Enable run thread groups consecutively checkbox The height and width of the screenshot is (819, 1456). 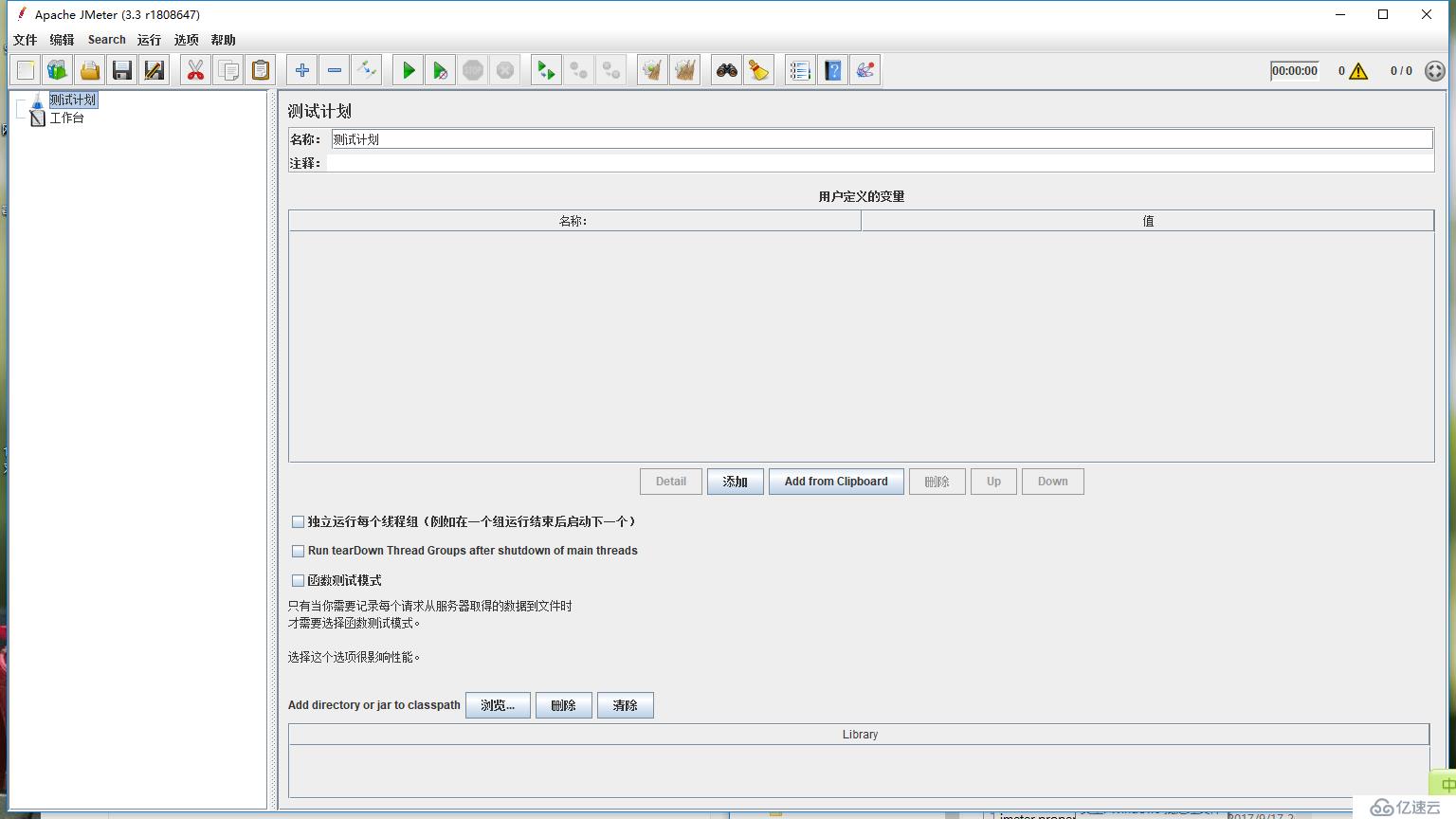(x=298, y=521)
